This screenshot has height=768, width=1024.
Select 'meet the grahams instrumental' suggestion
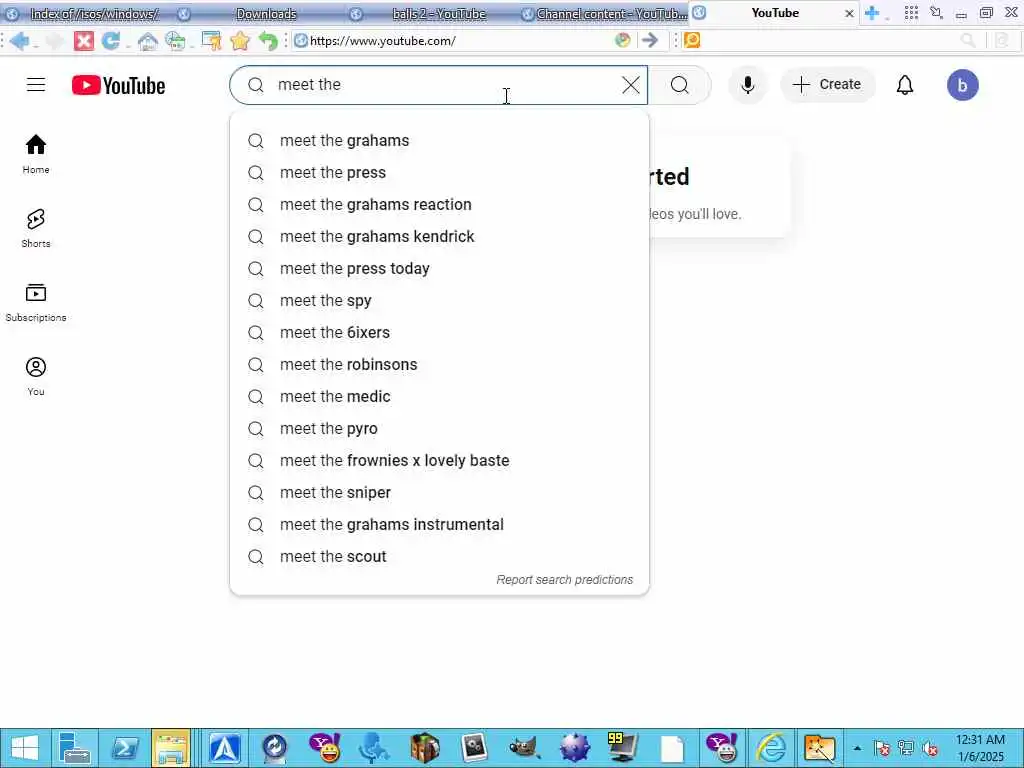[440, 524]
